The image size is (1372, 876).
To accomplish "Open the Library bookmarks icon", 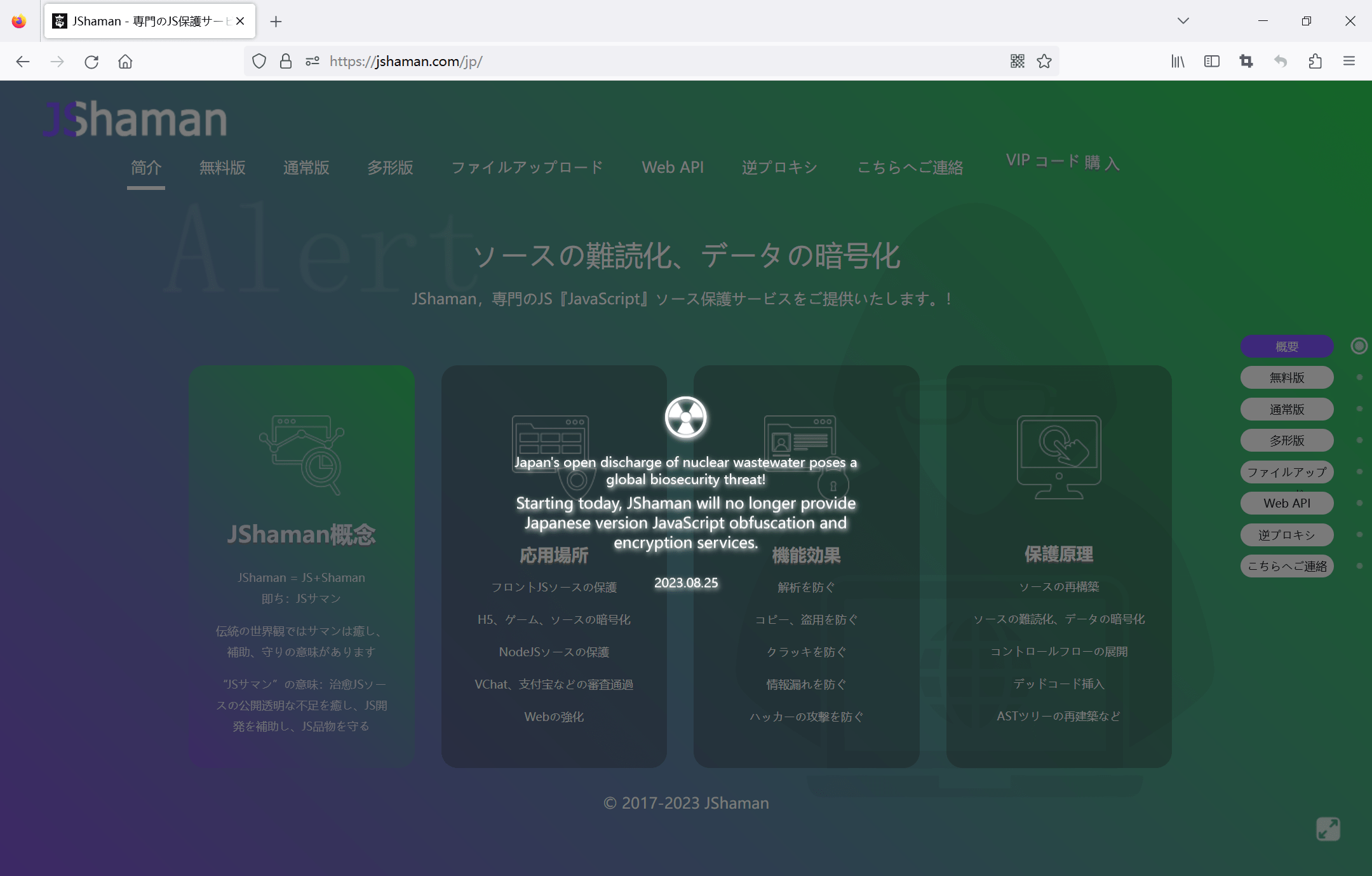I will pos(1178,61).
